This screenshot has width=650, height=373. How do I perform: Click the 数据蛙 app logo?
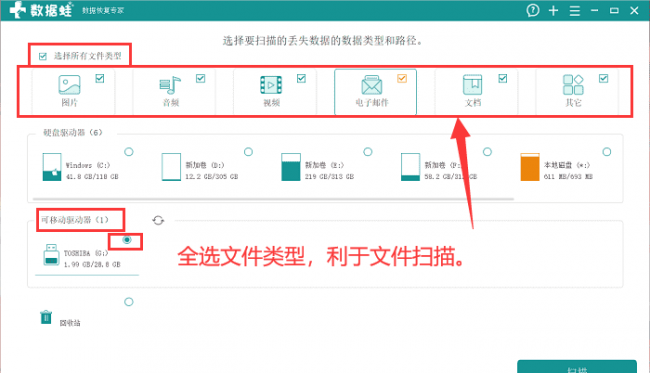click(x=41, y=10)
